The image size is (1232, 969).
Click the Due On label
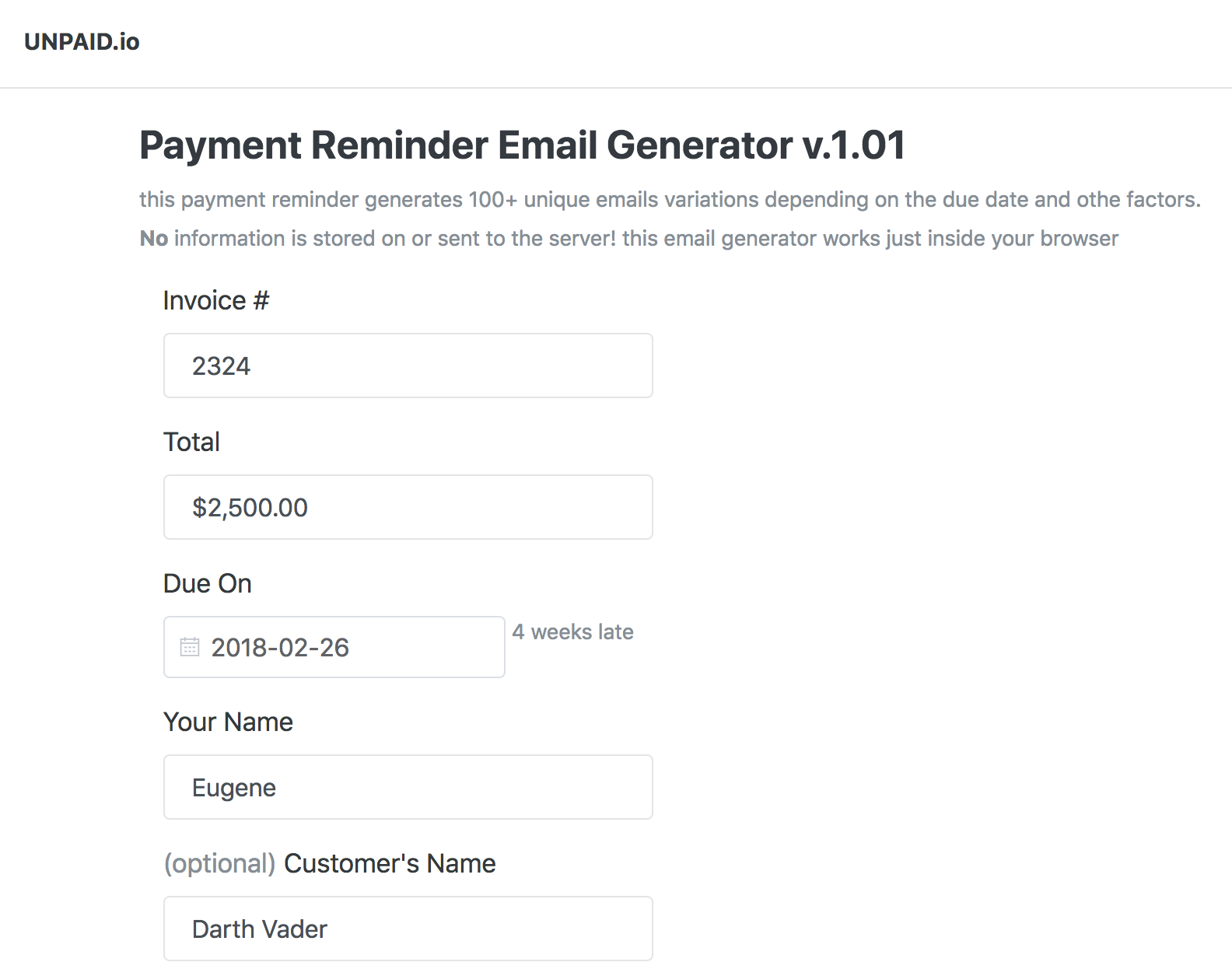(207, 583)
